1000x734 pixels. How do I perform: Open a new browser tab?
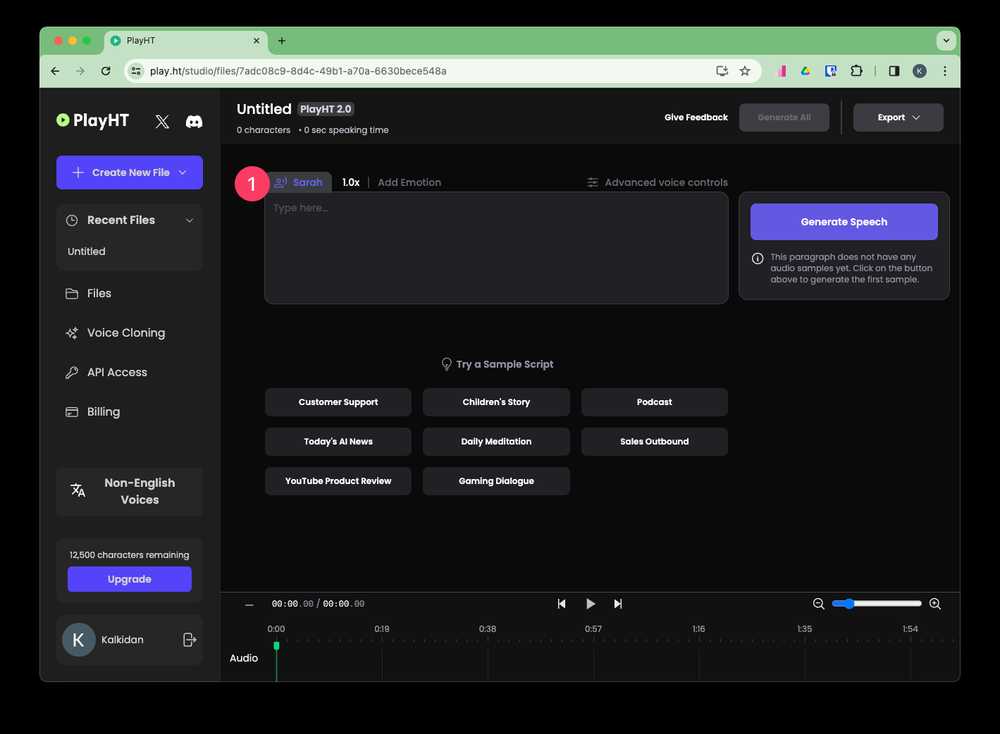point(281,41)
